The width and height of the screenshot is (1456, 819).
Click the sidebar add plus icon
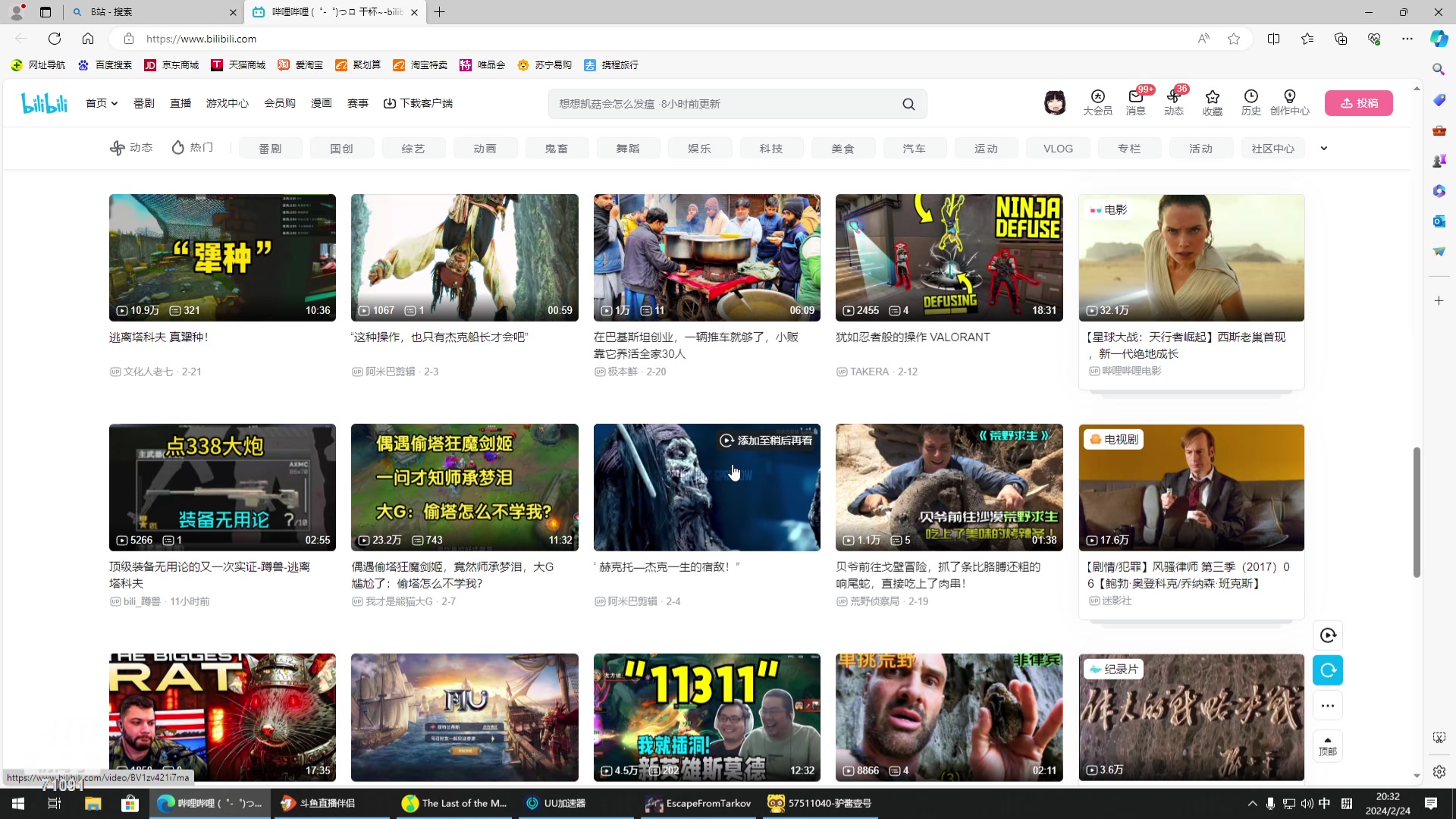(x=1439, y=301)
